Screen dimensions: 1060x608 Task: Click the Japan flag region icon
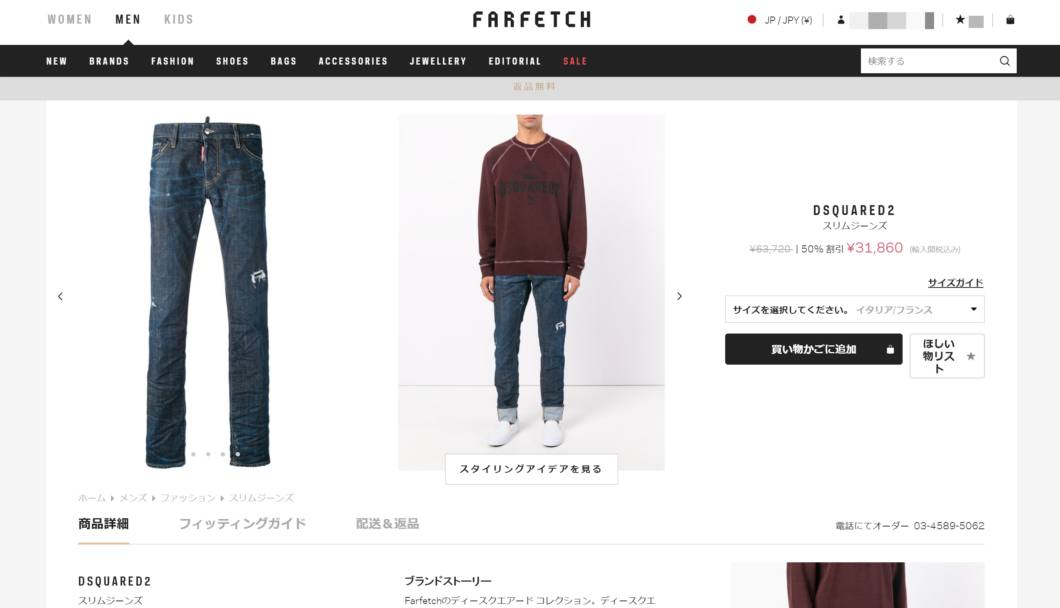coord(751,20)
